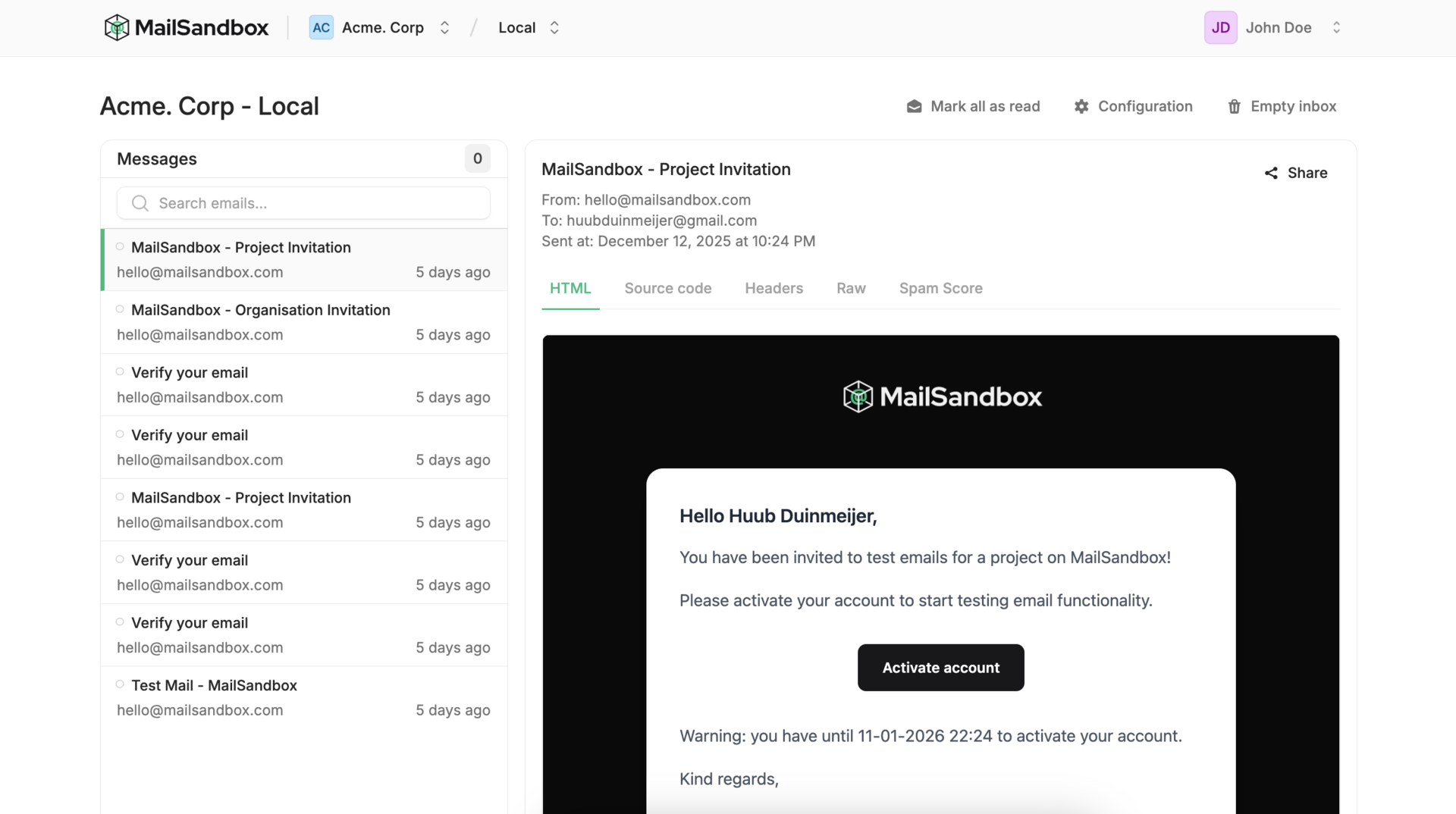Click the search magnifier icon
1456x814 pixels.
point(140,203)
